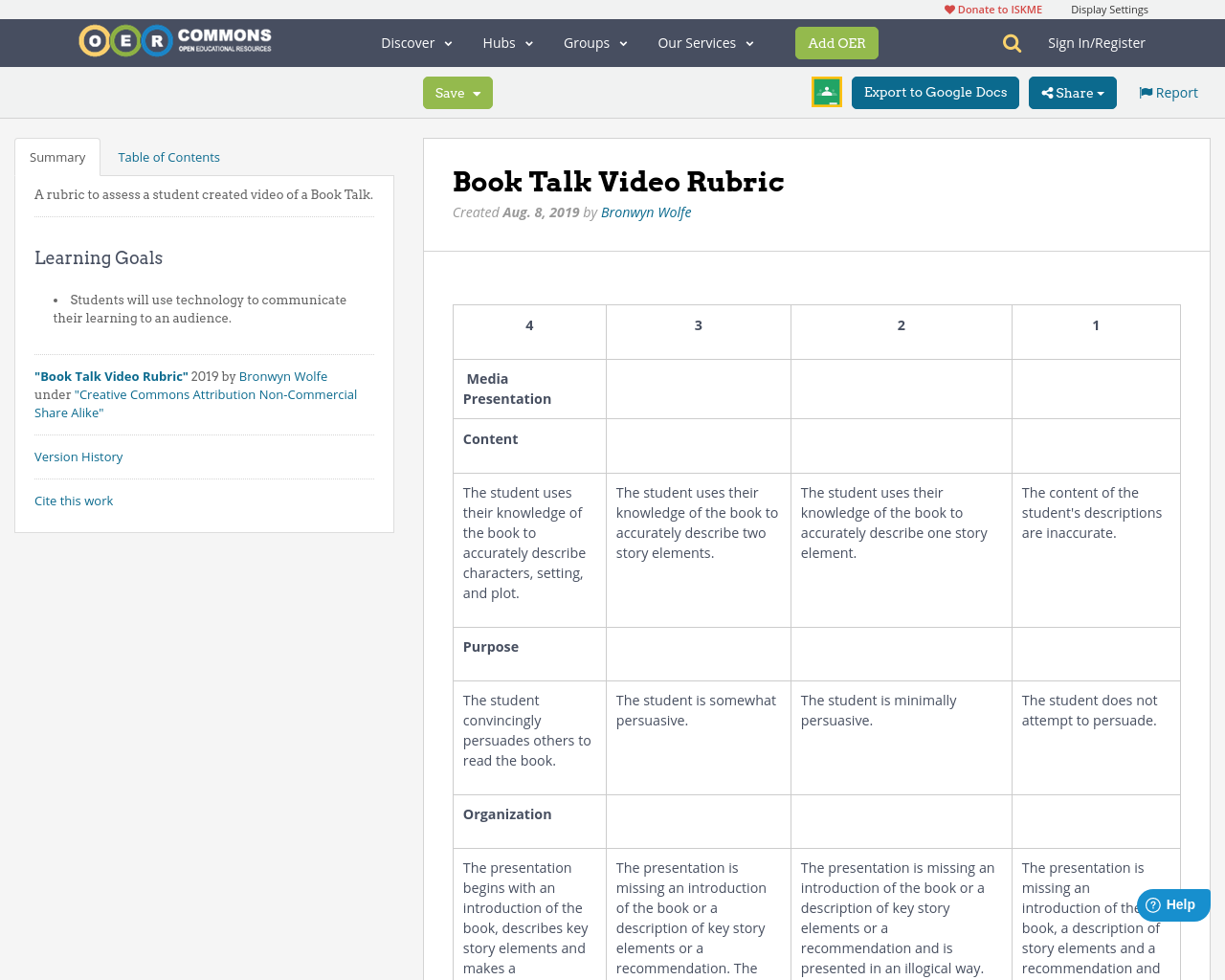This screenshot has height=980, width=1225.
Task: Click the Donate to ISKME heart icon
Action: [948, 8]
